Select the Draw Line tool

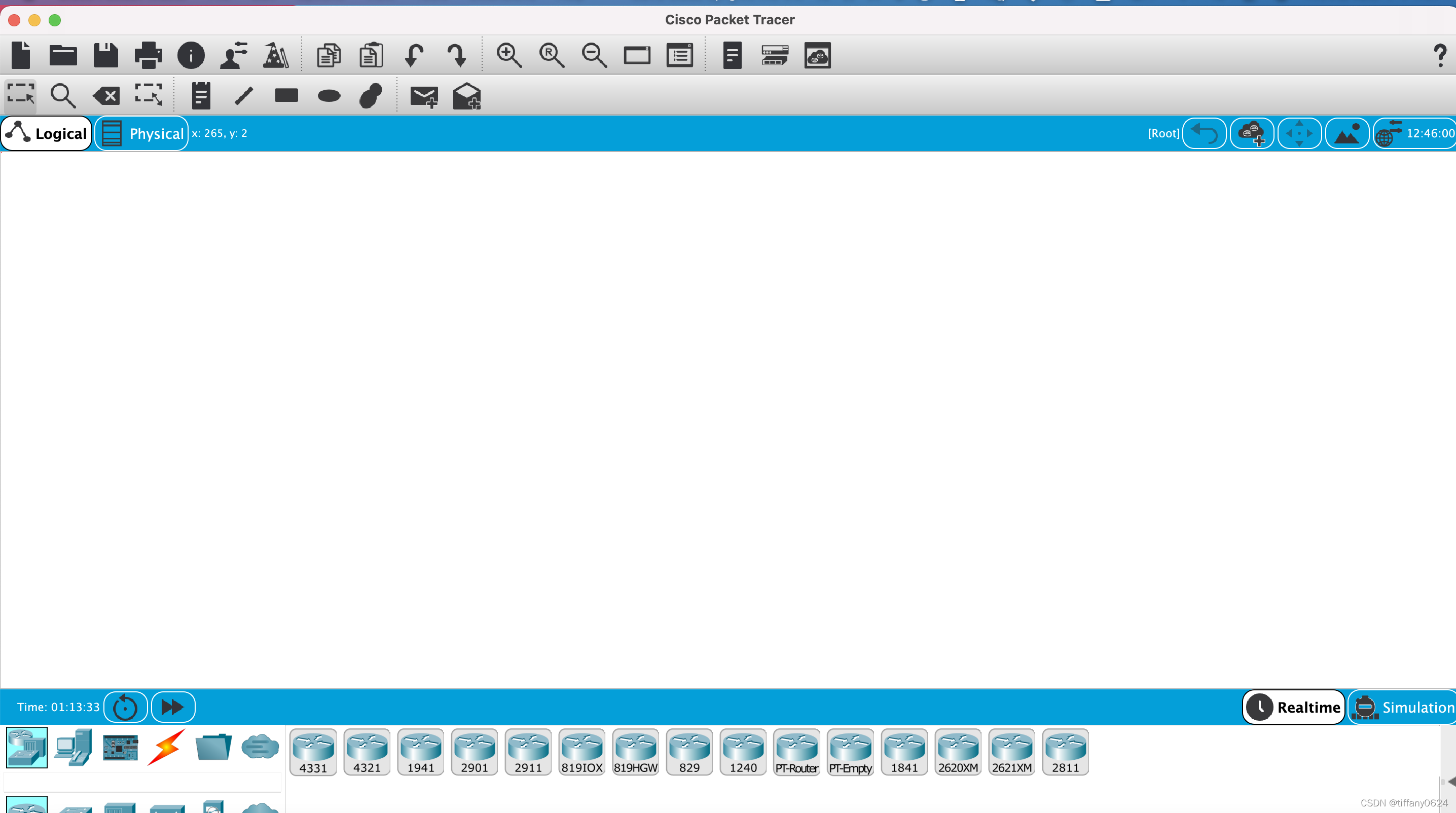244,95
